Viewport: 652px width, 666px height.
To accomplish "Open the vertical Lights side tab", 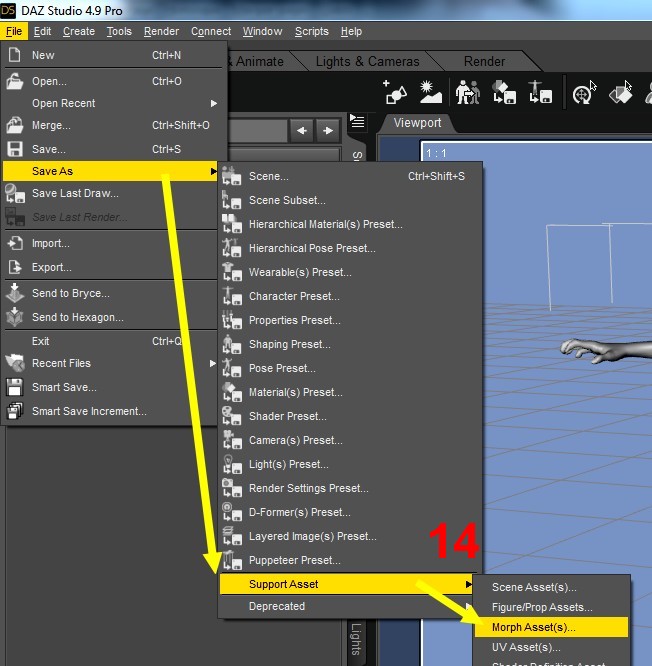I will point(356,639).
